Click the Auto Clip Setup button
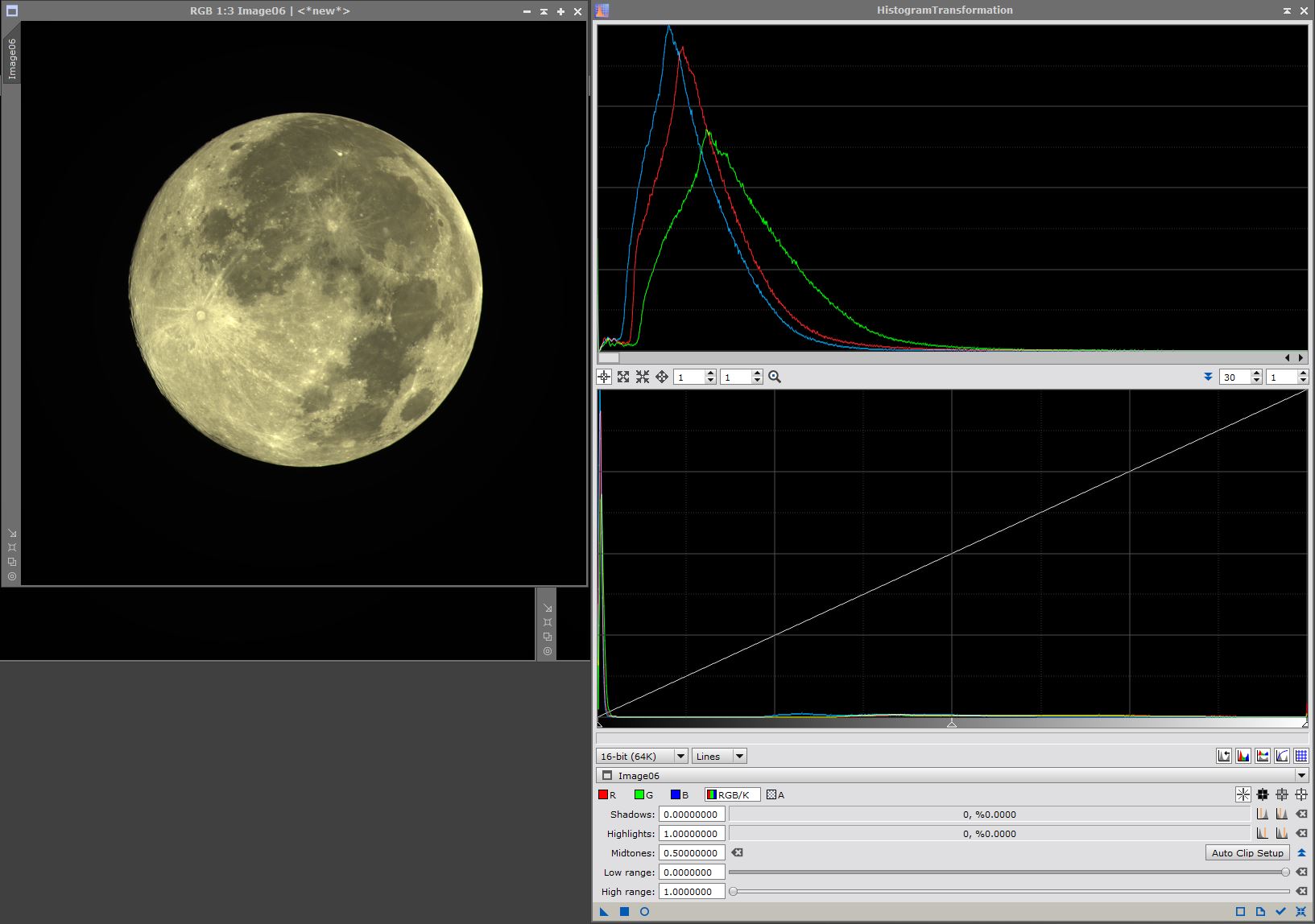The width and height of the screenshot is (1315, 924). pyautogui.click(x=1247, y=852)
